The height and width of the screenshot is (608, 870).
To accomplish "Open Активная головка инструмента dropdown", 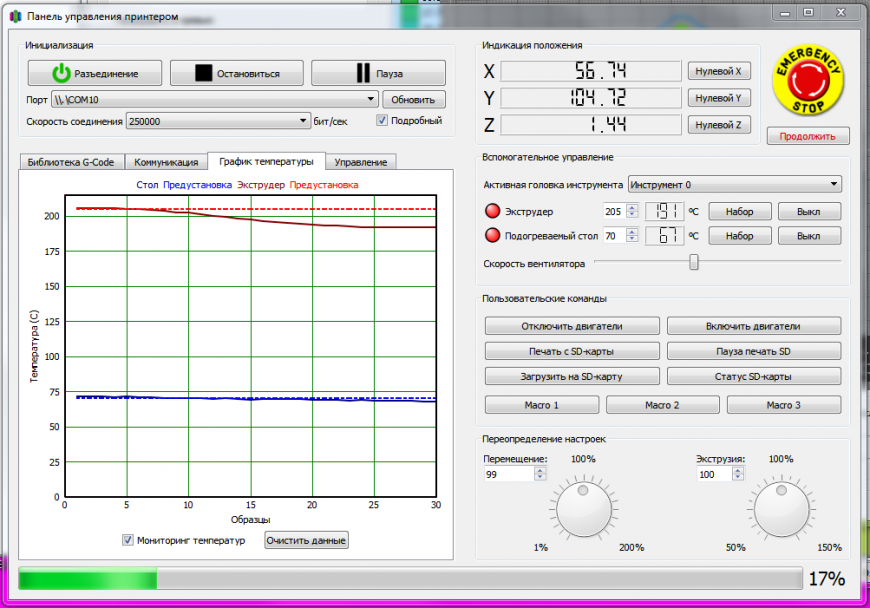I will pyautogui.click(x=735, y=184).
